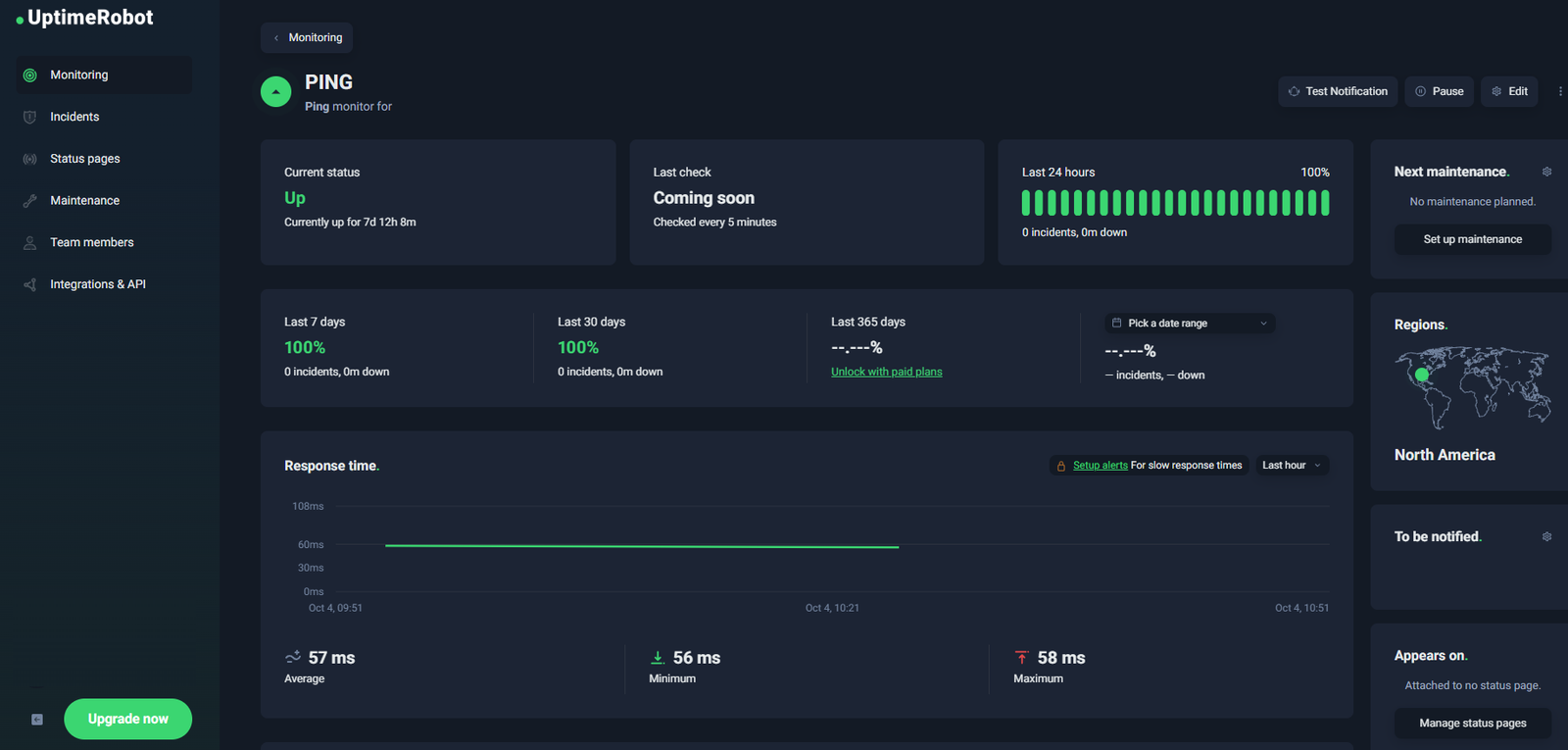Click the Setup alerts link
Screen dimensions: 1568x750
point(1100,466)
